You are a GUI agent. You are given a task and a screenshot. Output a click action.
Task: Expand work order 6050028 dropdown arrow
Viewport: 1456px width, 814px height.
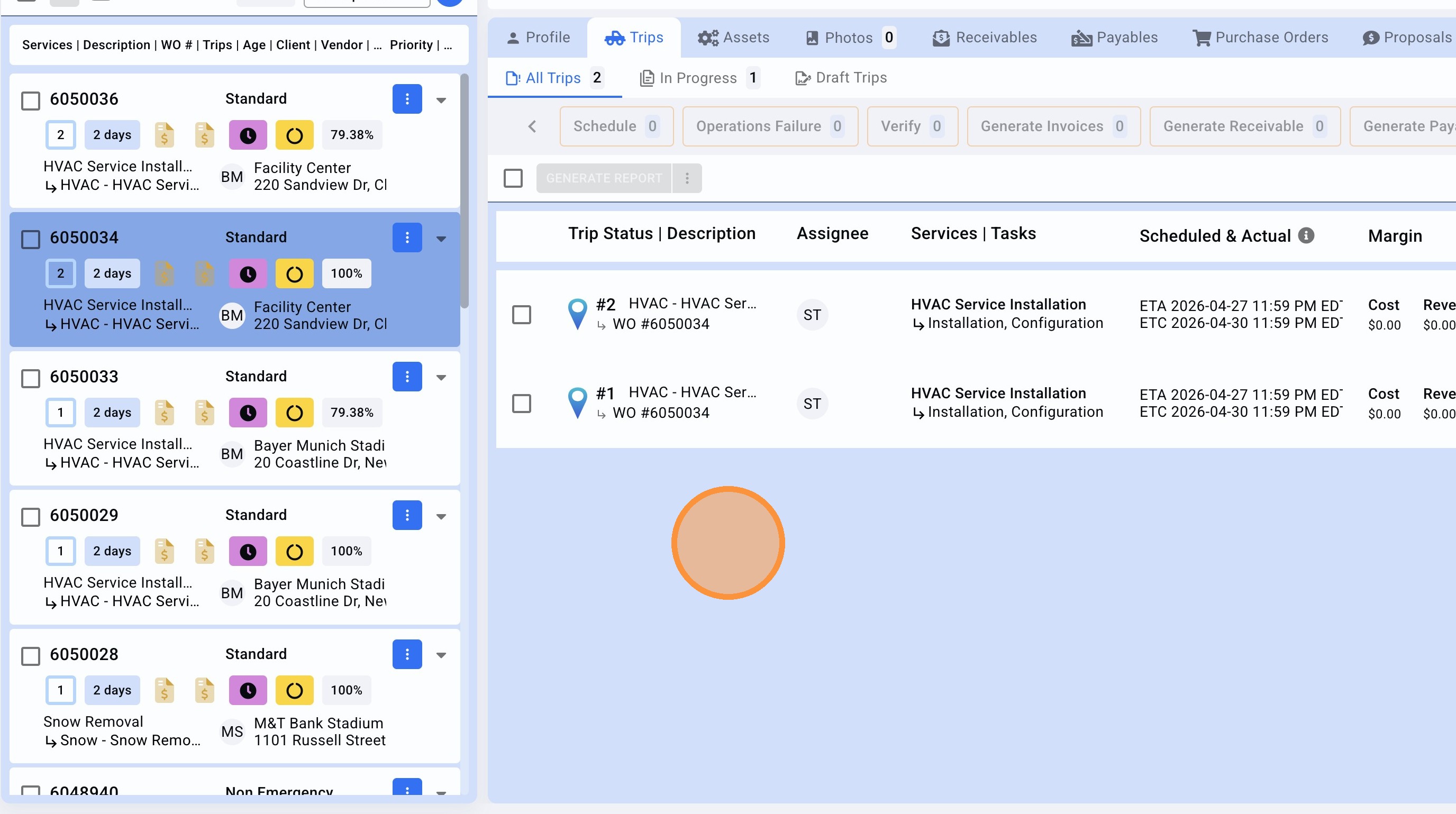[x=441, y=655]
